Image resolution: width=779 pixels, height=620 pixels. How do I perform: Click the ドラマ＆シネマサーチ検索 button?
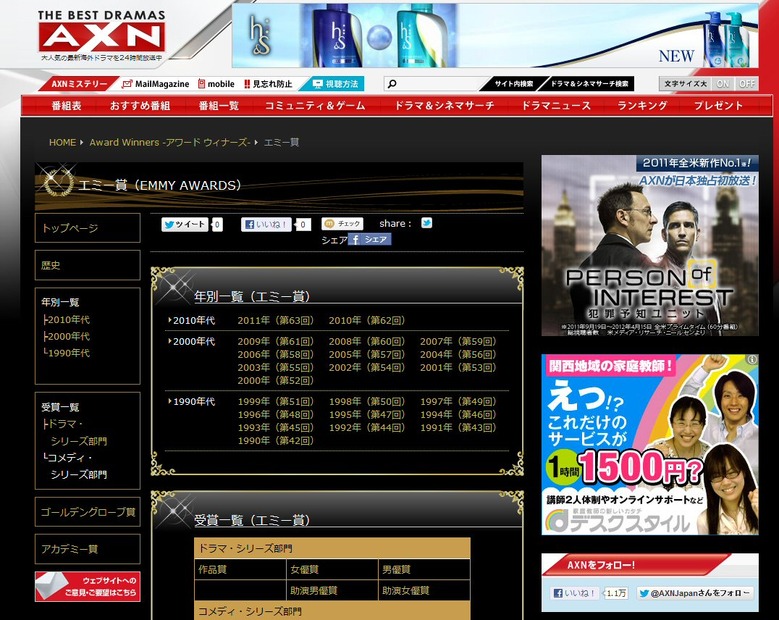tap(589, 84)
